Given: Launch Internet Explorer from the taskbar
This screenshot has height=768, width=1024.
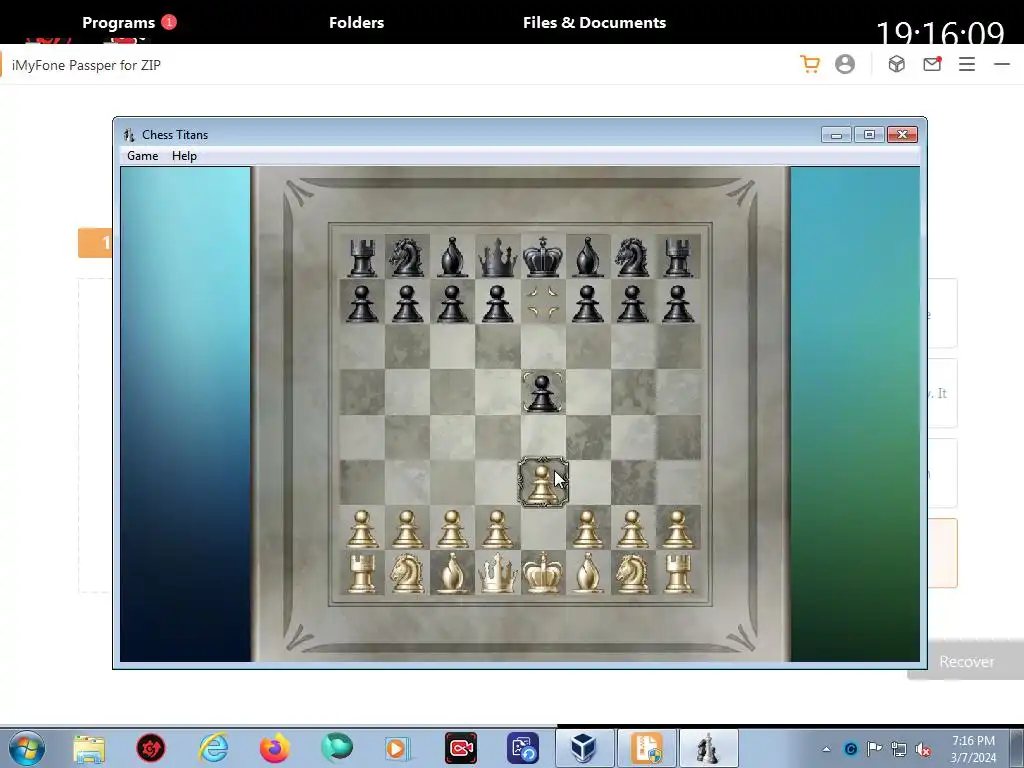Looking at the screenshot, I should click(214, 748).
